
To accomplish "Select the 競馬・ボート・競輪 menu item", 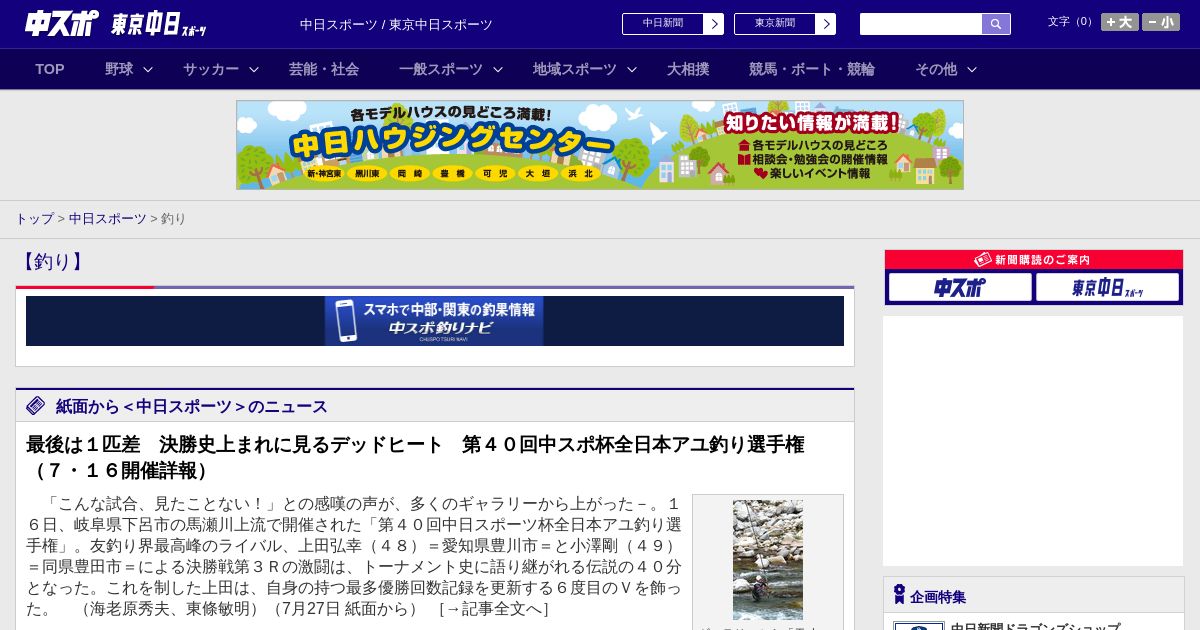I will pos(812,69).
